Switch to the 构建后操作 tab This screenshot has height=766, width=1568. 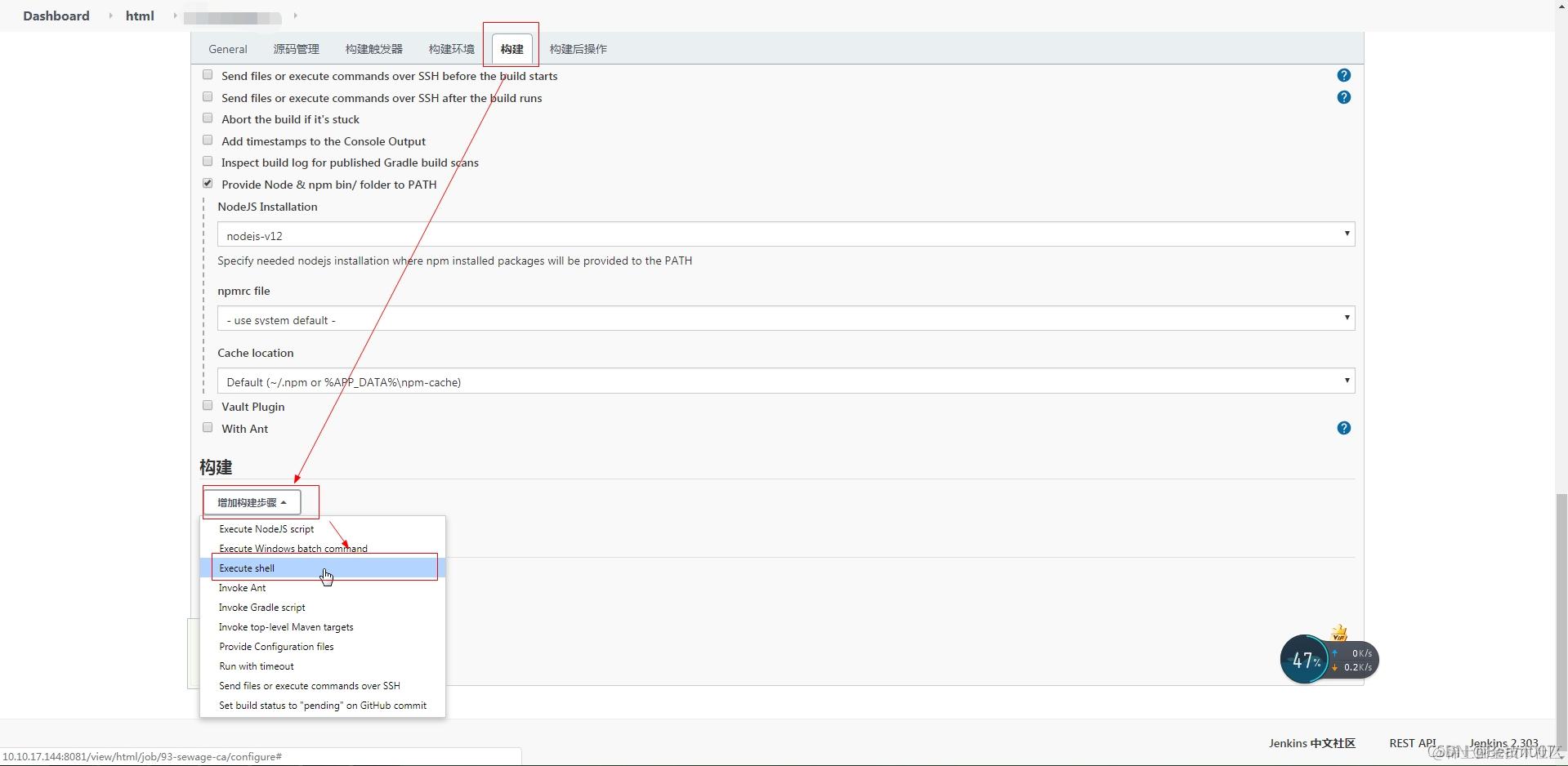(x=579, y=49)
